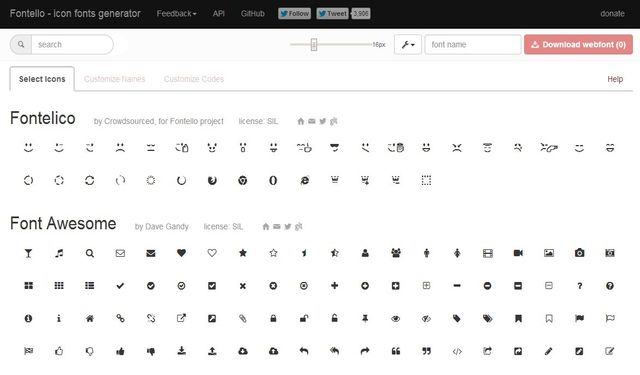
Task: Open Font Awesome's email icon link
Action: (277, 226)
